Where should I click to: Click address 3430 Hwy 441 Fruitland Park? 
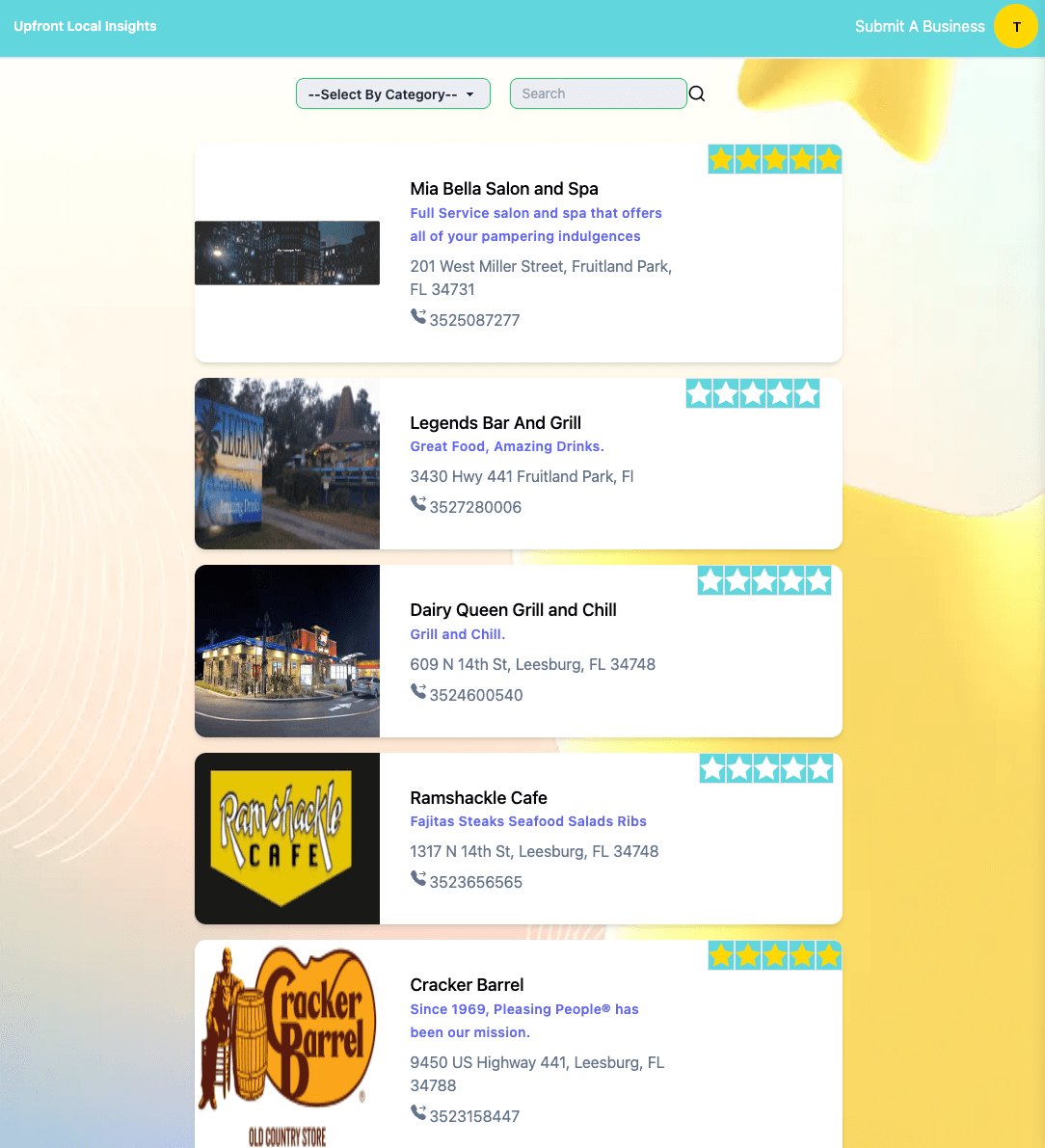pyautogui.click(x=522, y=476)
